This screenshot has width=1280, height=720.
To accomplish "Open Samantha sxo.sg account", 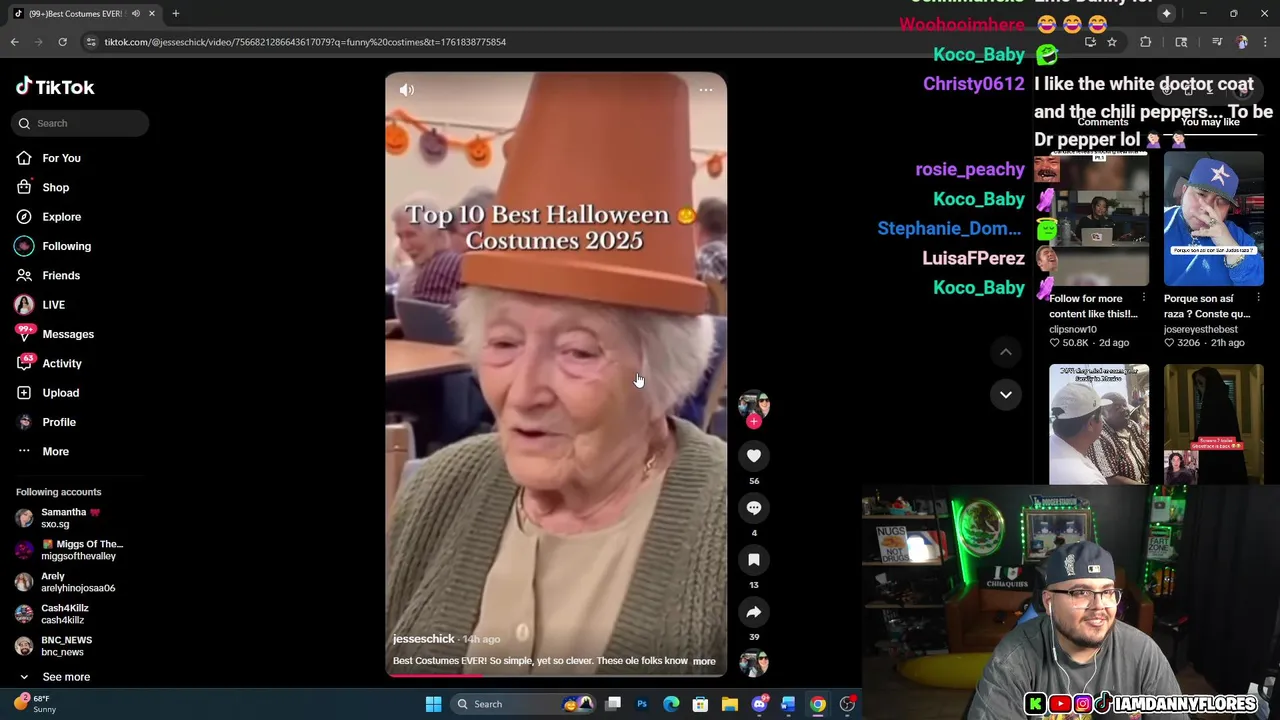I will [60, 518].
